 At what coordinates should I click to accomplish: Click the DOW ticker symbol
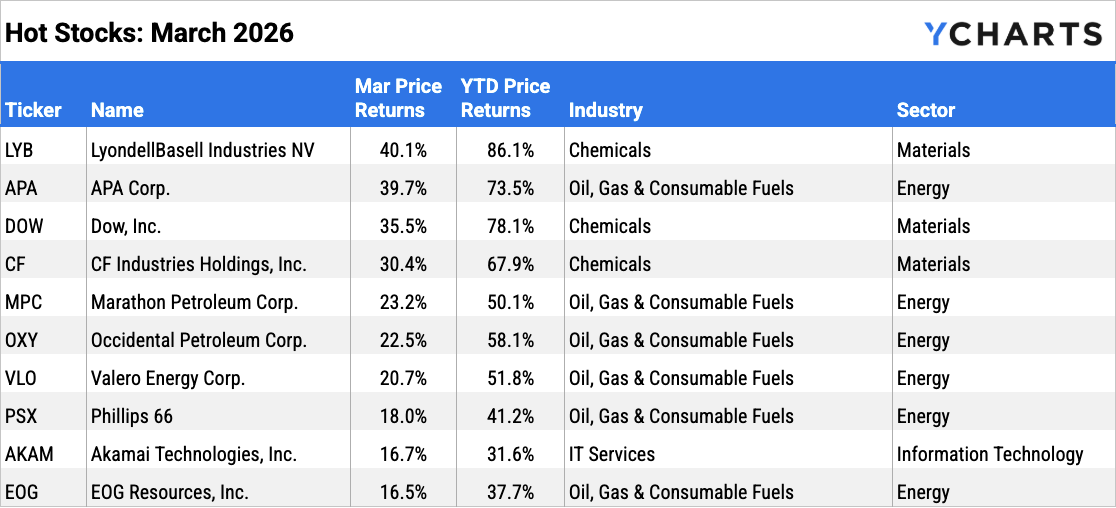tap(24, 226)
